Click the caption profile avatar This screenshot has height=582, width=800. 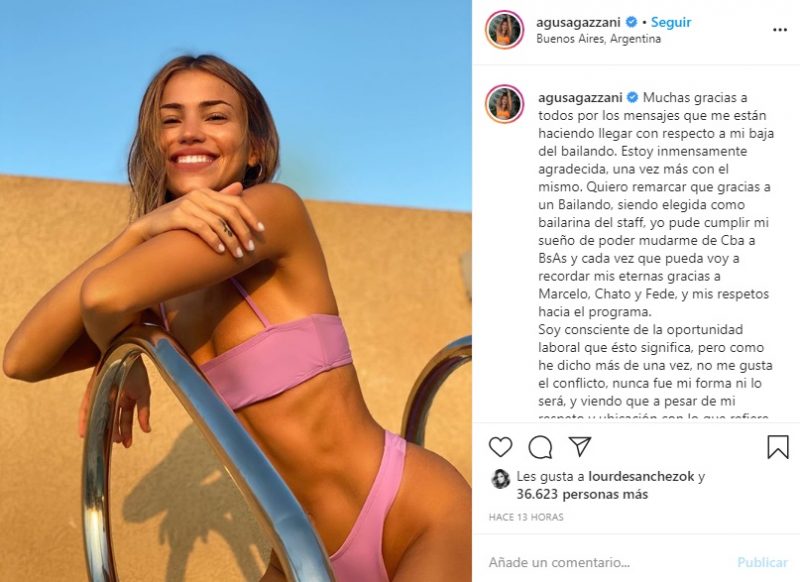click(505, 104)
